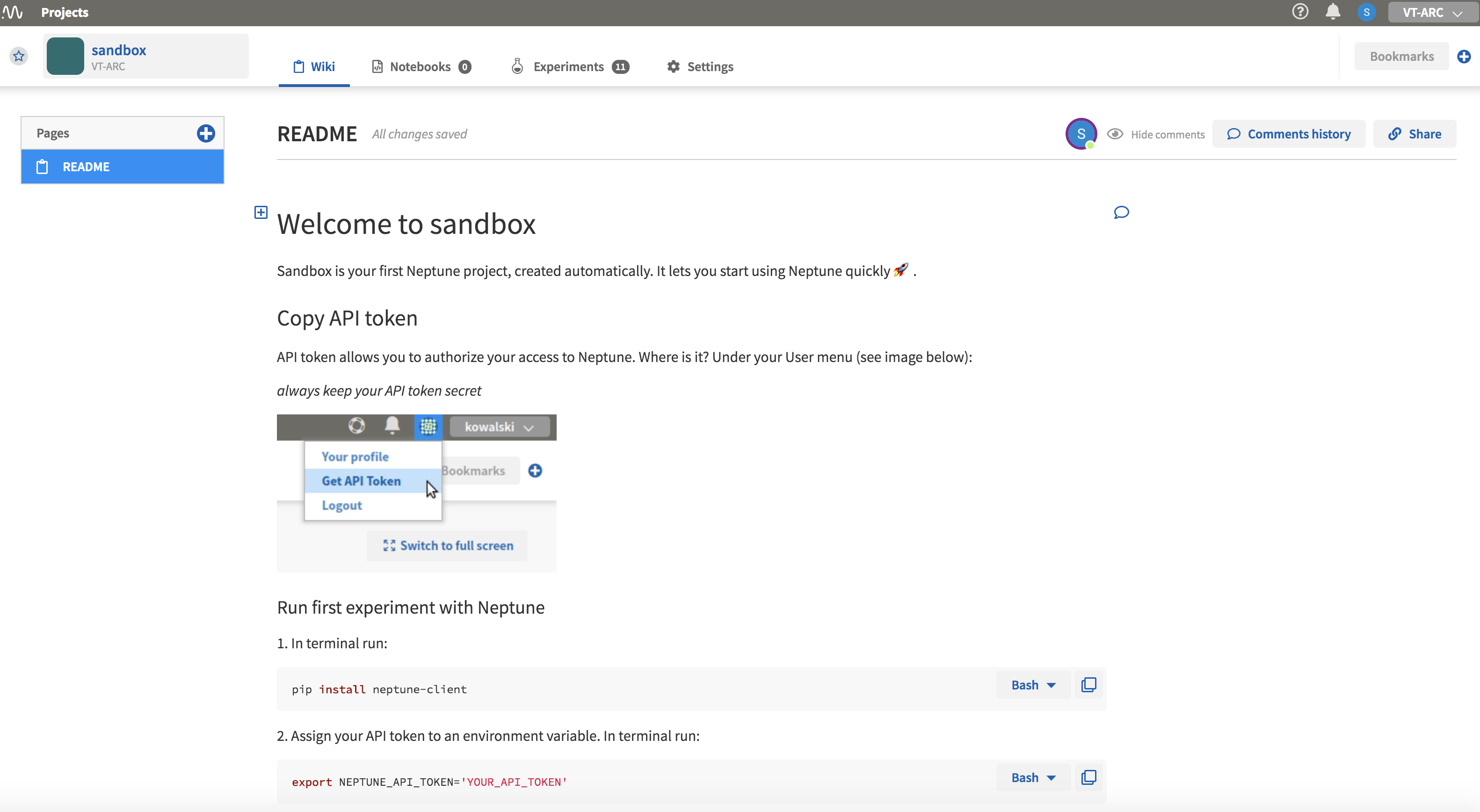
Task: Add comment on Welcome heading
Action: pyautogui.click(x=1121, y=213)
